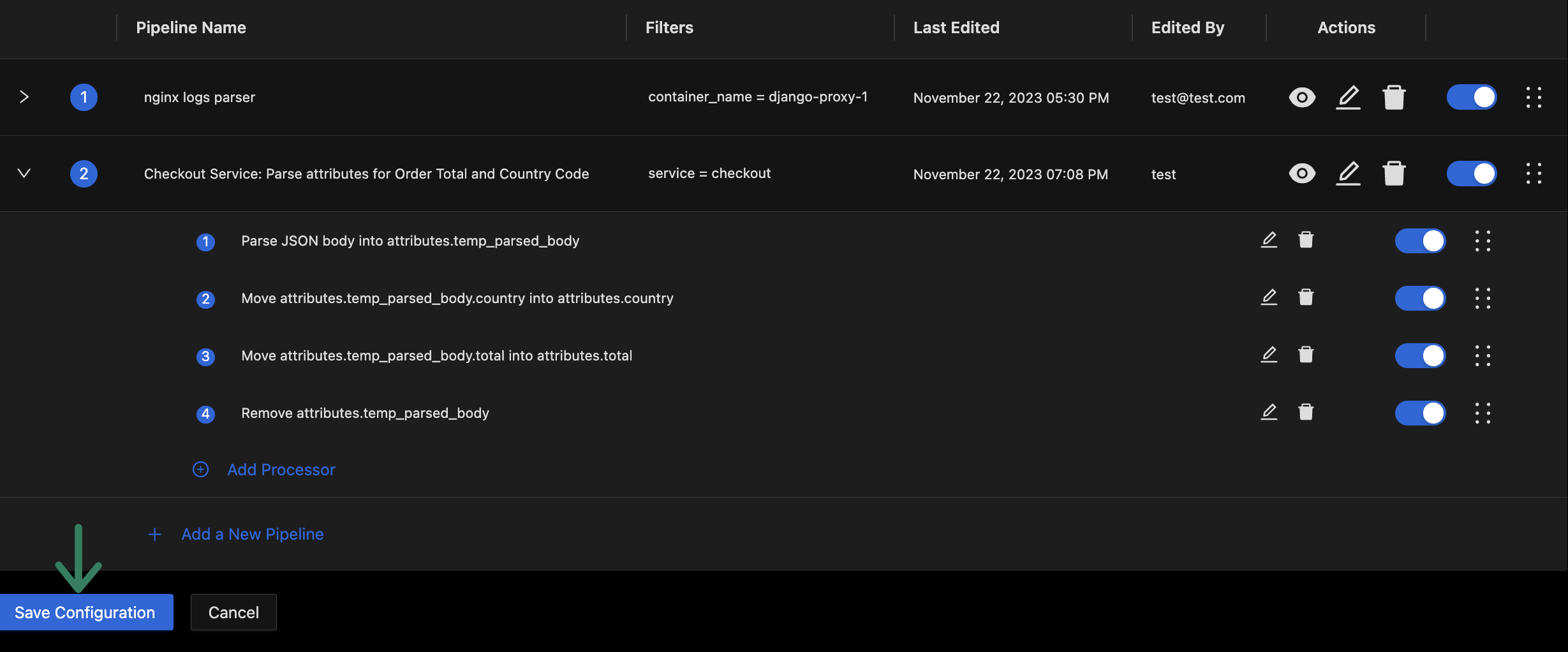Click drag handle of Remove temp_parsed_body processor
1568x652 pixels.
click(1483, 413)
